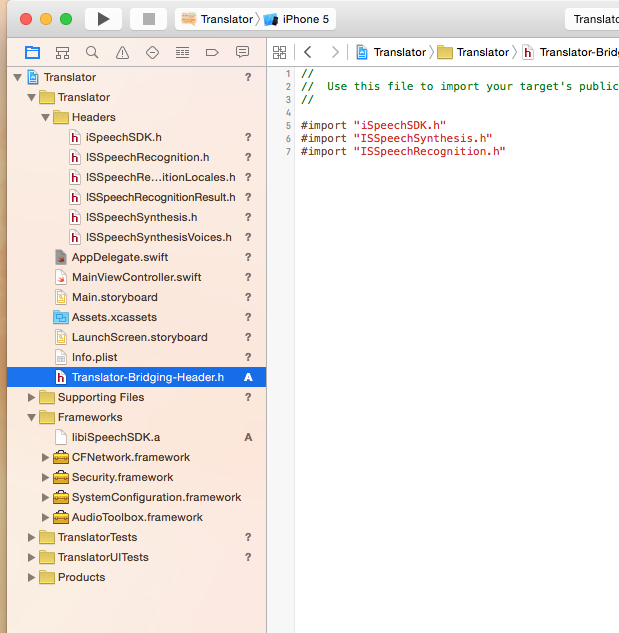Select ISSpeechRecognitionResult.h file
Viewport: 619px width, 633px height.
tap(136, 197)
